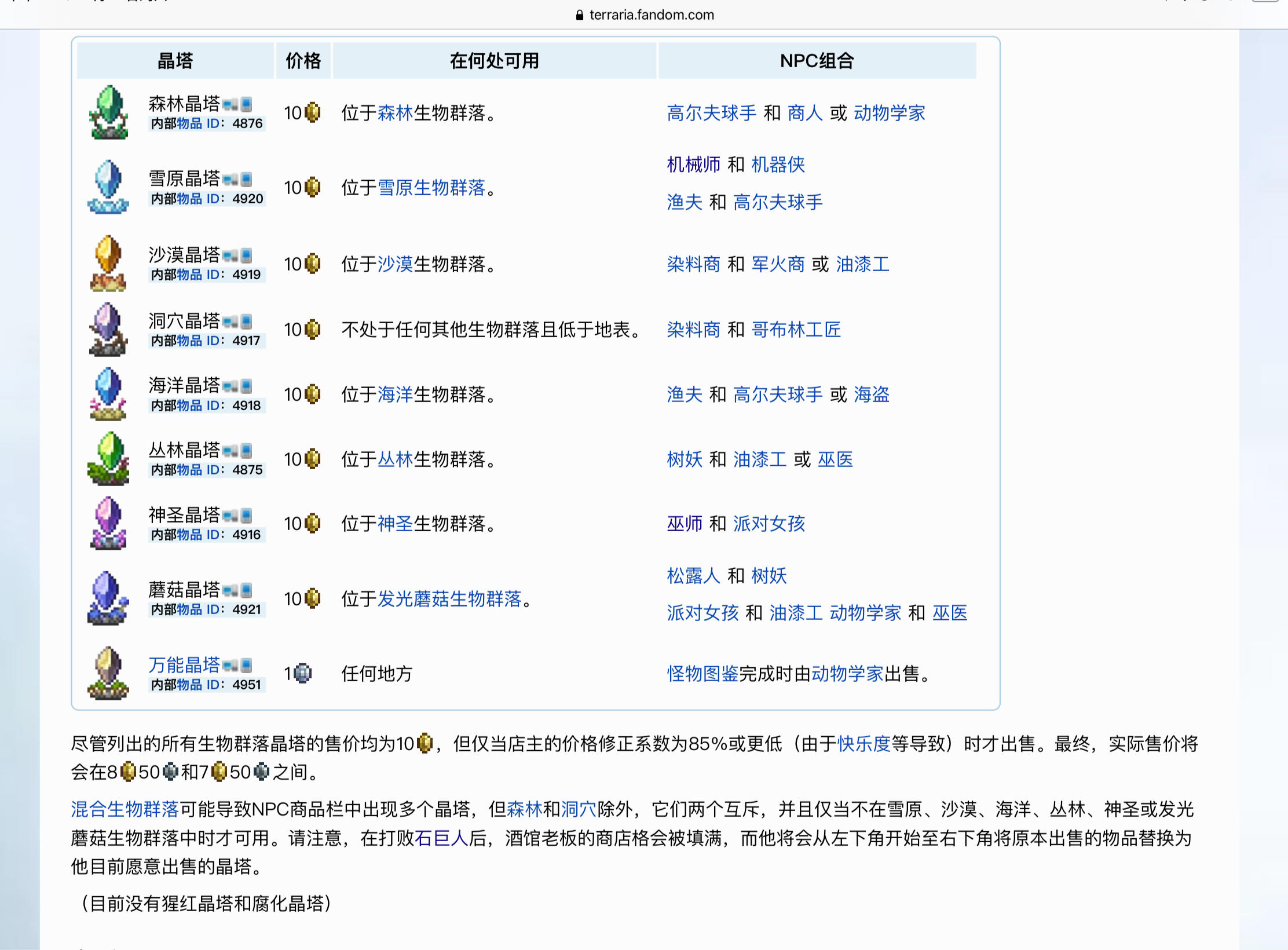Viewport: 1288px width, 950px height.
Task: Click the platform version icons beside 雪原晶塔
Action: [237, 179]
